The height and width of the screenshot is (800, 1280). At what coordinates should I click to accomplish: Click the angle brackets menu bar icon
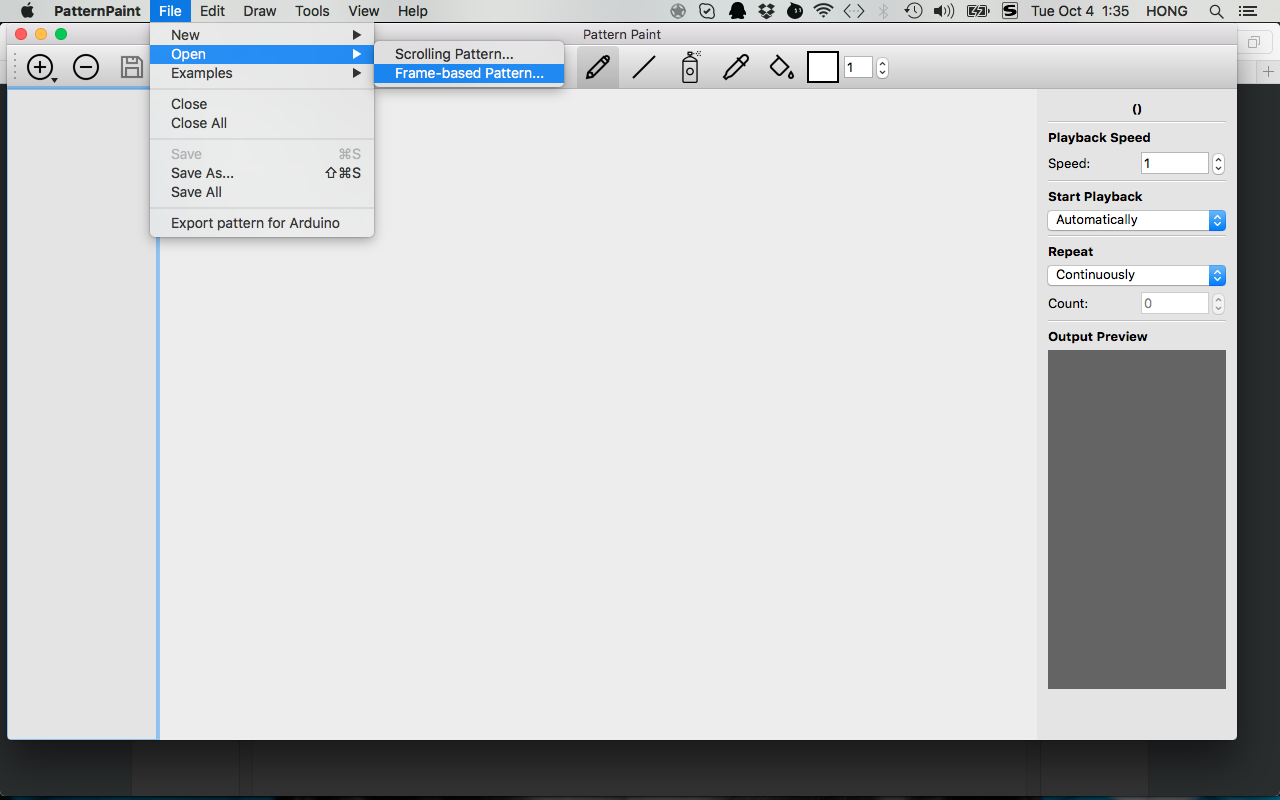(853, 11)
